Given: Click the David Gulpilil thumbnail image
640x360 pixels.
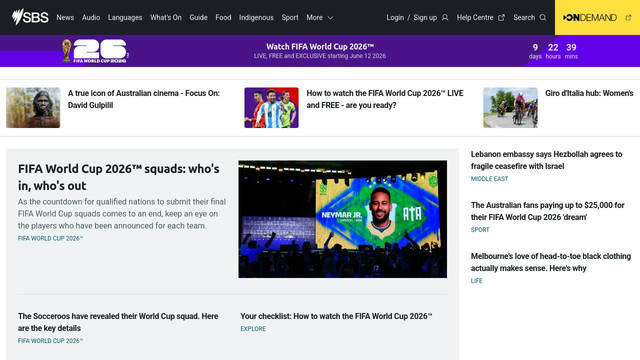Looking at the screenshot, I should (33, 108).
